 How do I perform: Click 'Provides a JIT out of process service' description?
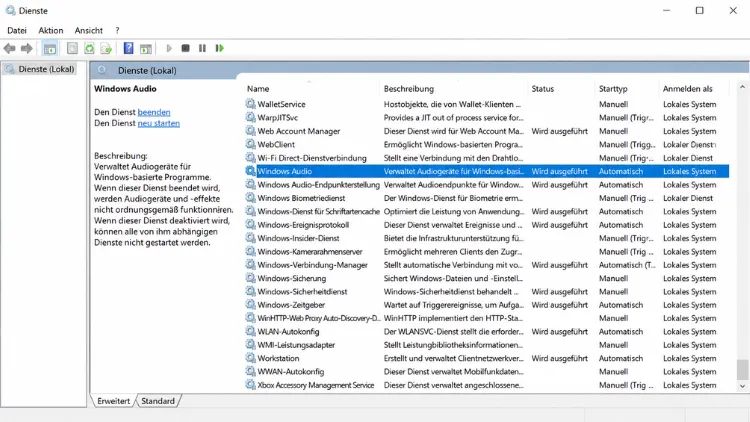453,117
